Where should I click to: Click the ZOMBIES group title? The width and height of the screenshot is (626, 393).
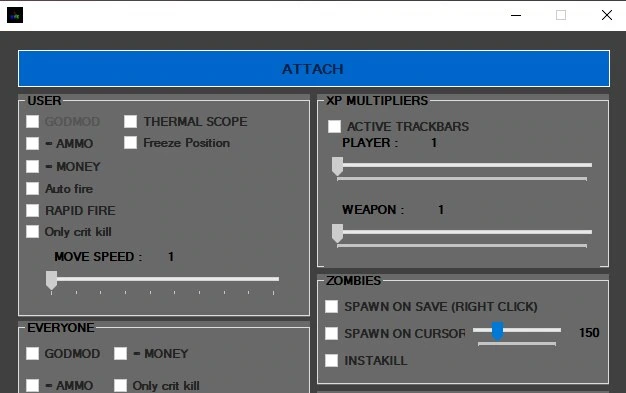pyautogui.click(x=353, y=281)
